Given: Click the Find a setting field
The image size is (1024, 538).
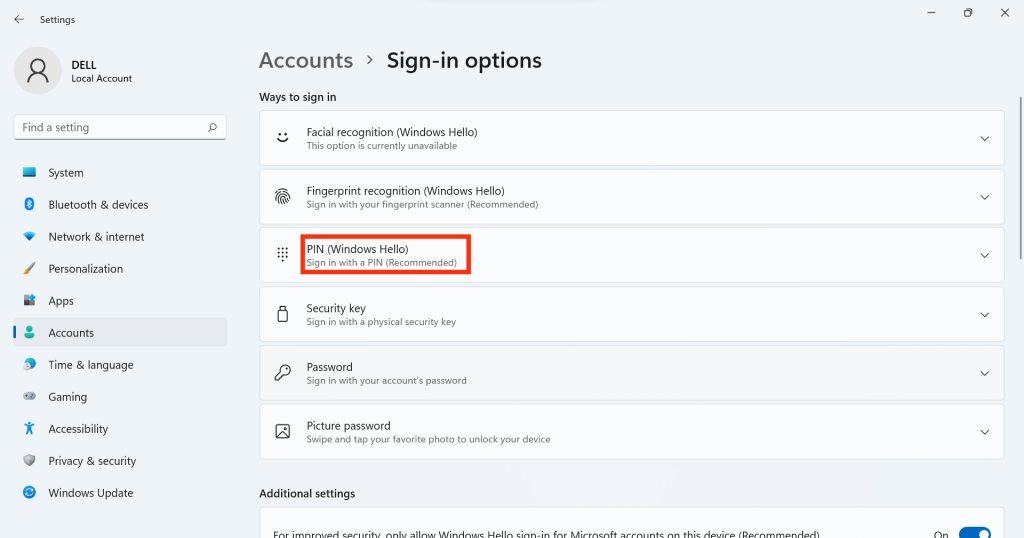Looking at the screenshot, I should 120,127.
